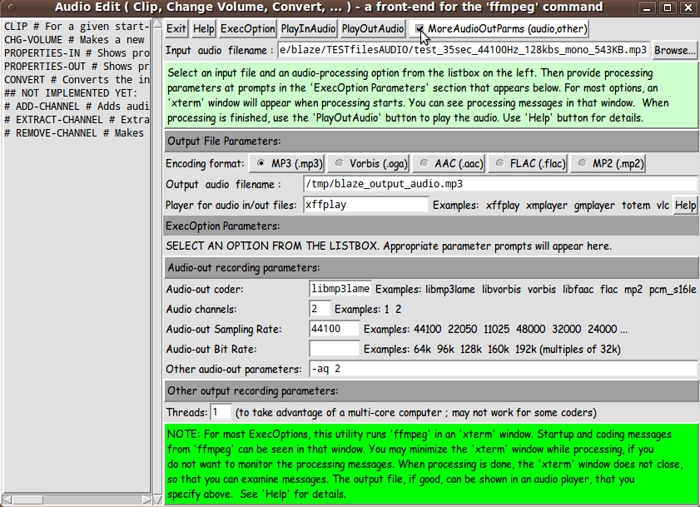This screenshot has height=507, width=700.
Task: Select CLIP option in the listbox
Action: 77,26
